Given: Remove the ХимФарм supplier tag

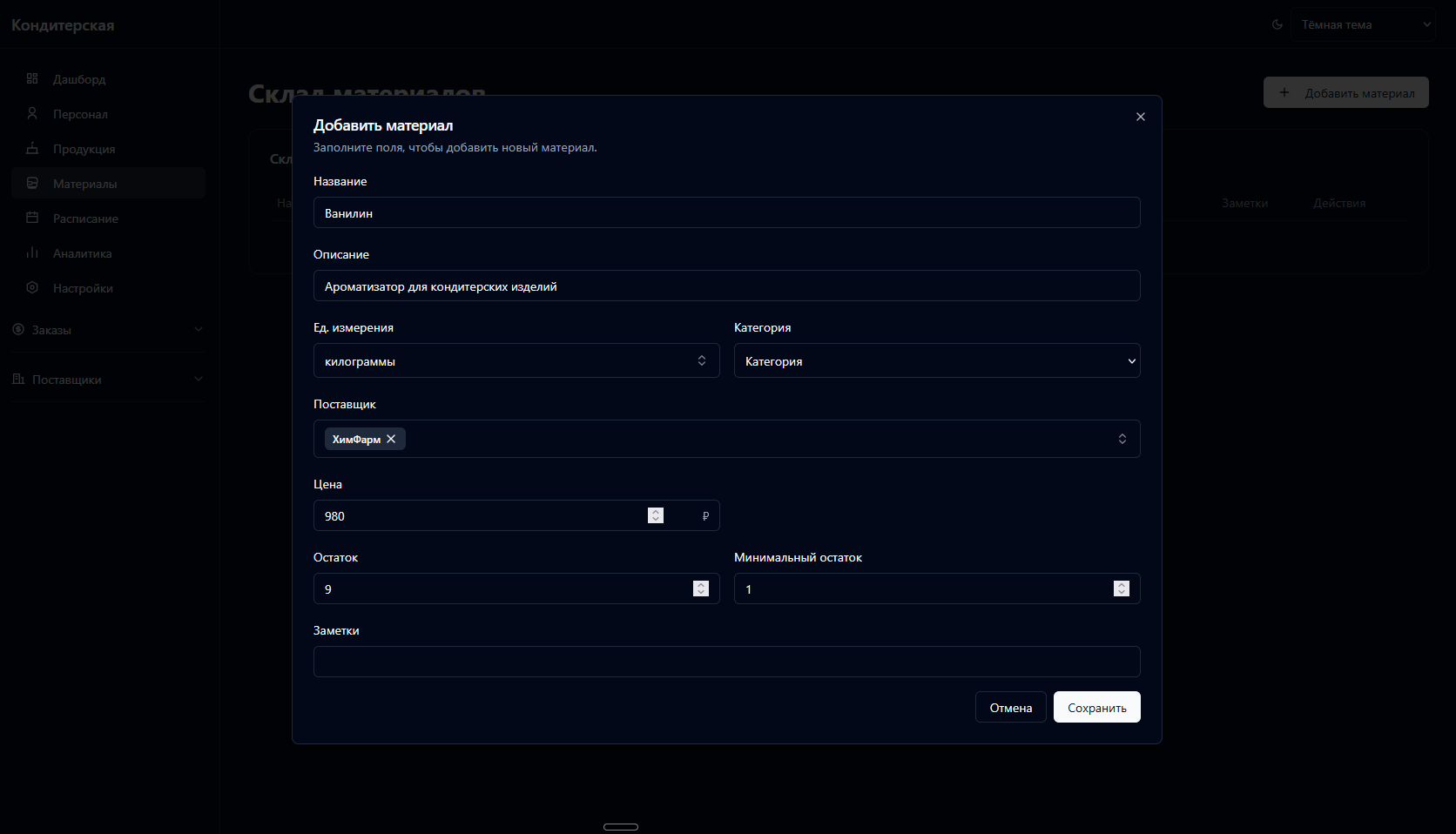Looking at the screenshot, I should [391, 439].
